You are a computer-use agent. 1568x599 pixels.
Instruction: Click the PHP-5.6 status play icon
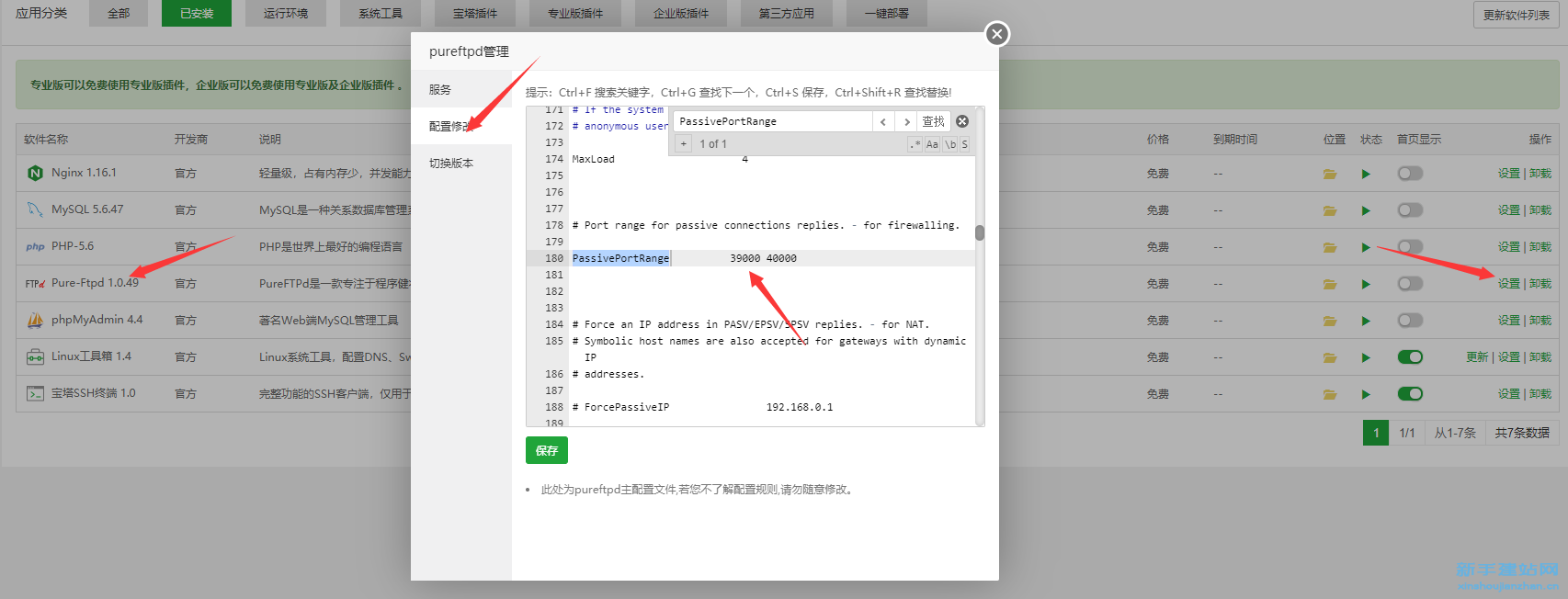click(x=1366, y=247)
